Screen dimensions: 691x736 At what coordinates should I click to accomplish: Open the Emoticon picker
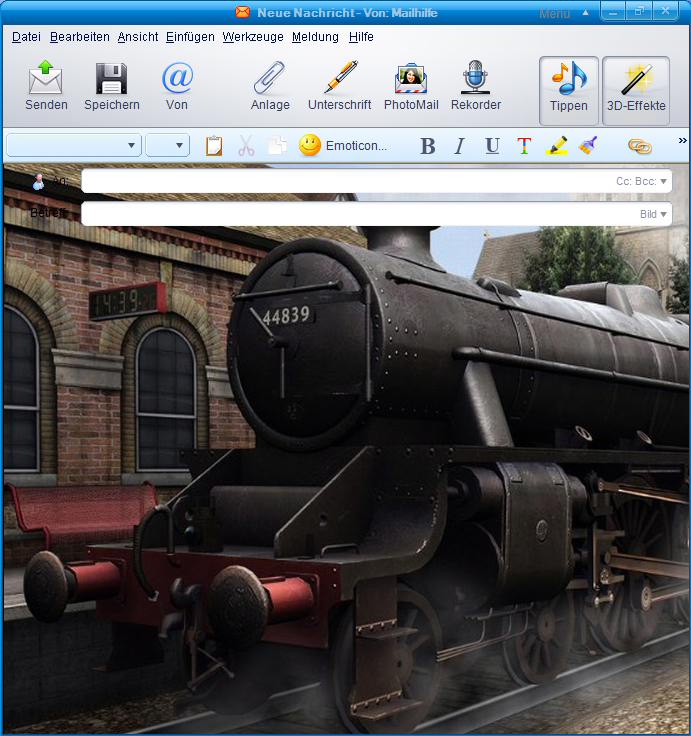(343, 146)
